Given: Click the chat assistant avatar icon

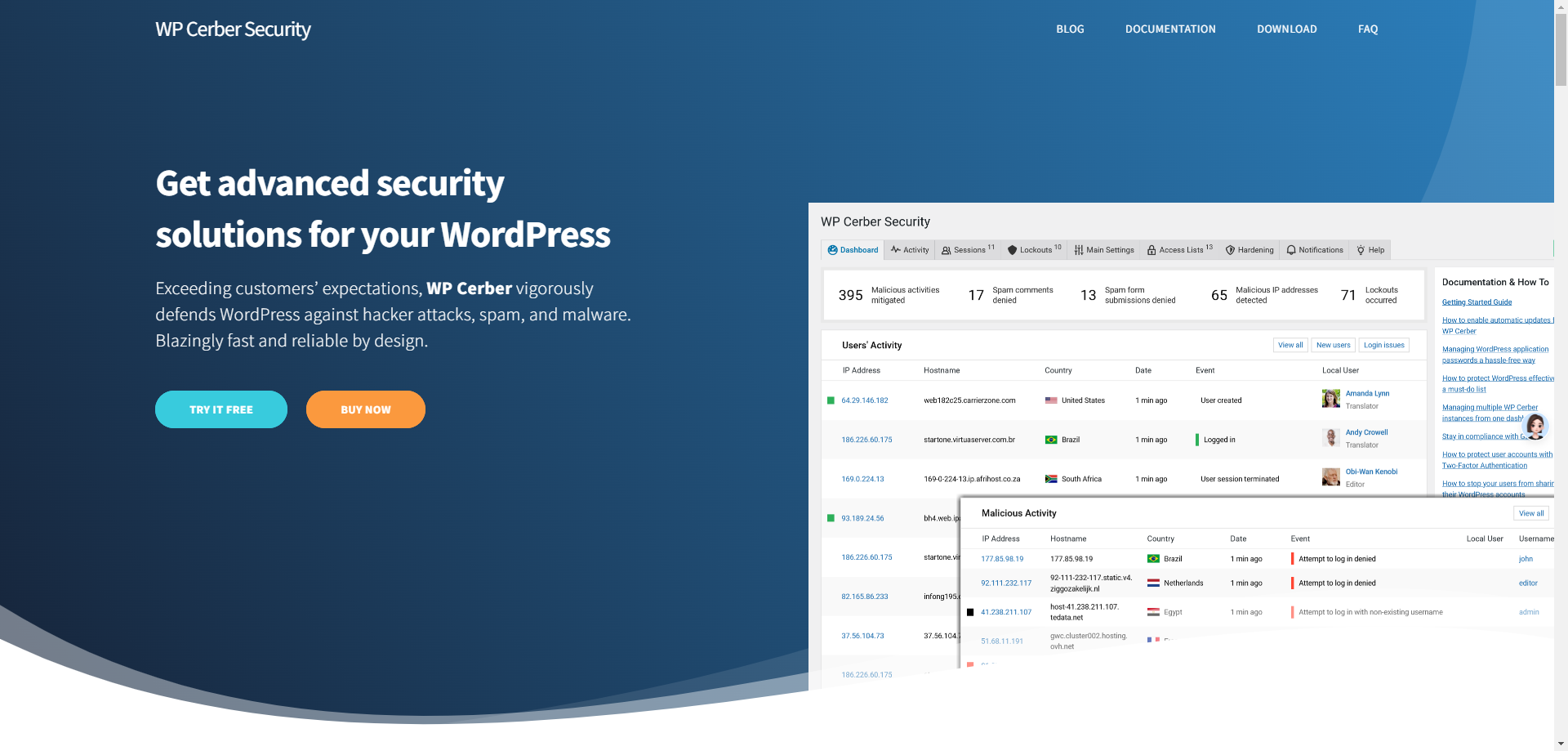Looking at the screenshot, I should tap(1535, 426).
